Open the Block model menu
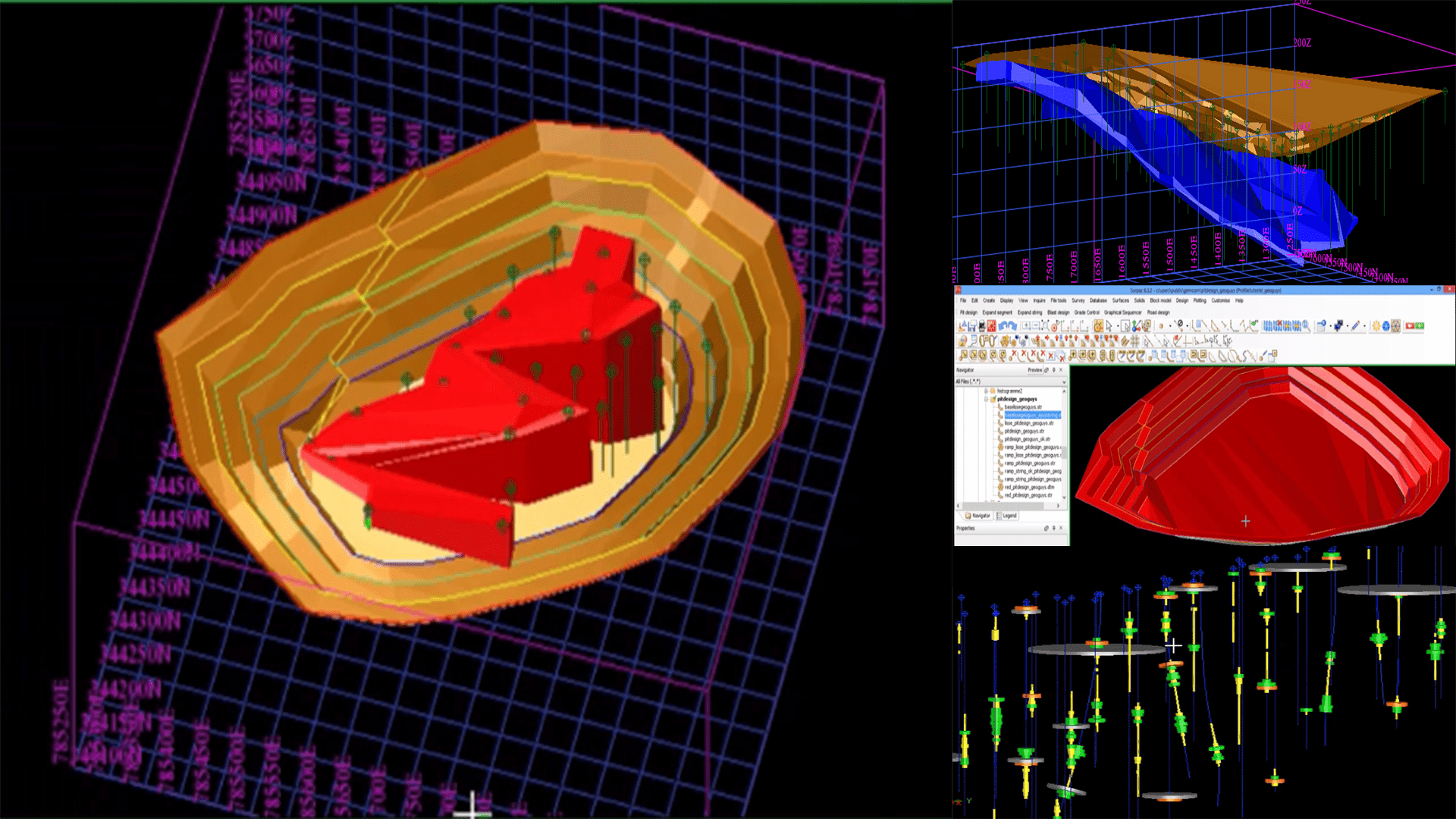 pos(1160,300)
